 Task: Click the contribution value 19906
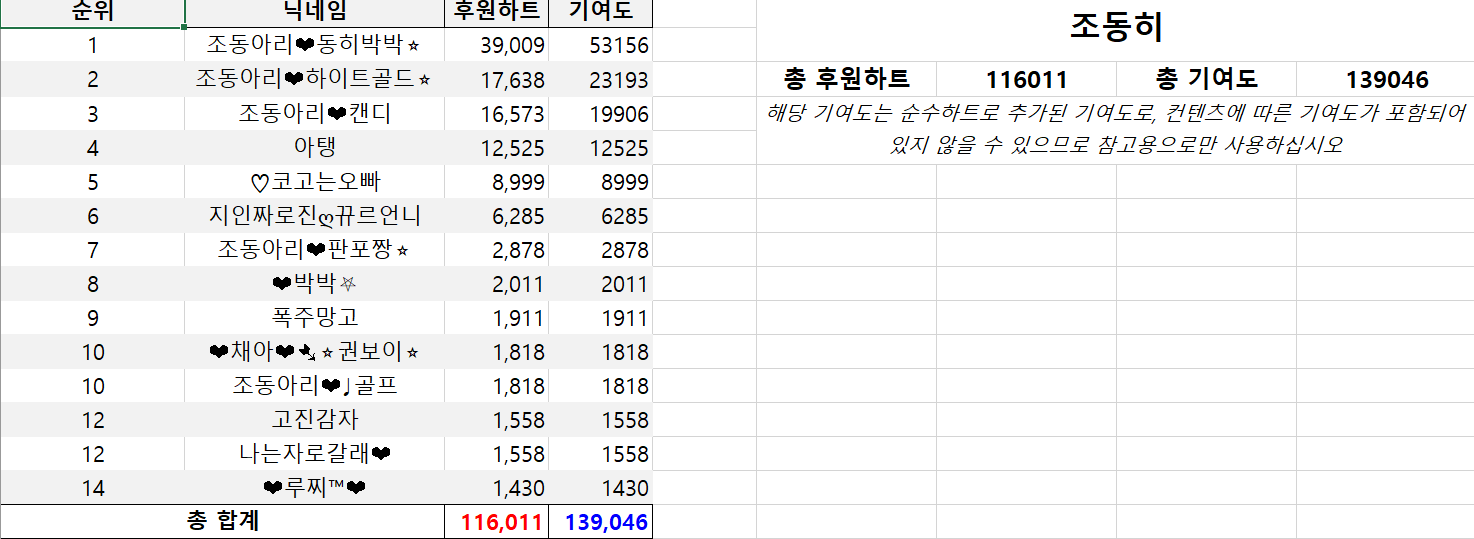pos(601,113)
